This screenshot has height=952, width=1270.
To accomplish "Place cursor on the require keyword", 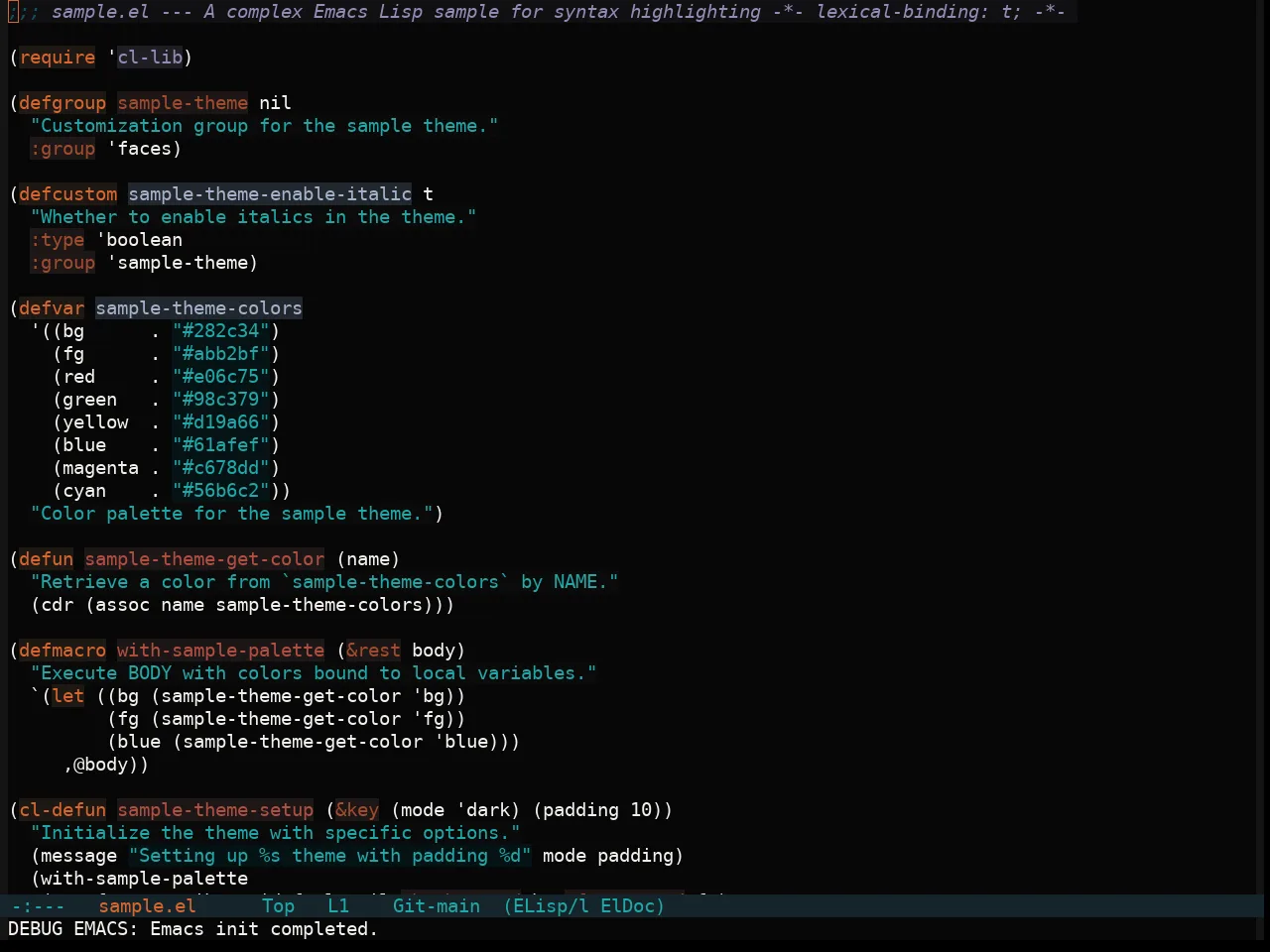I will click(58, 58).
